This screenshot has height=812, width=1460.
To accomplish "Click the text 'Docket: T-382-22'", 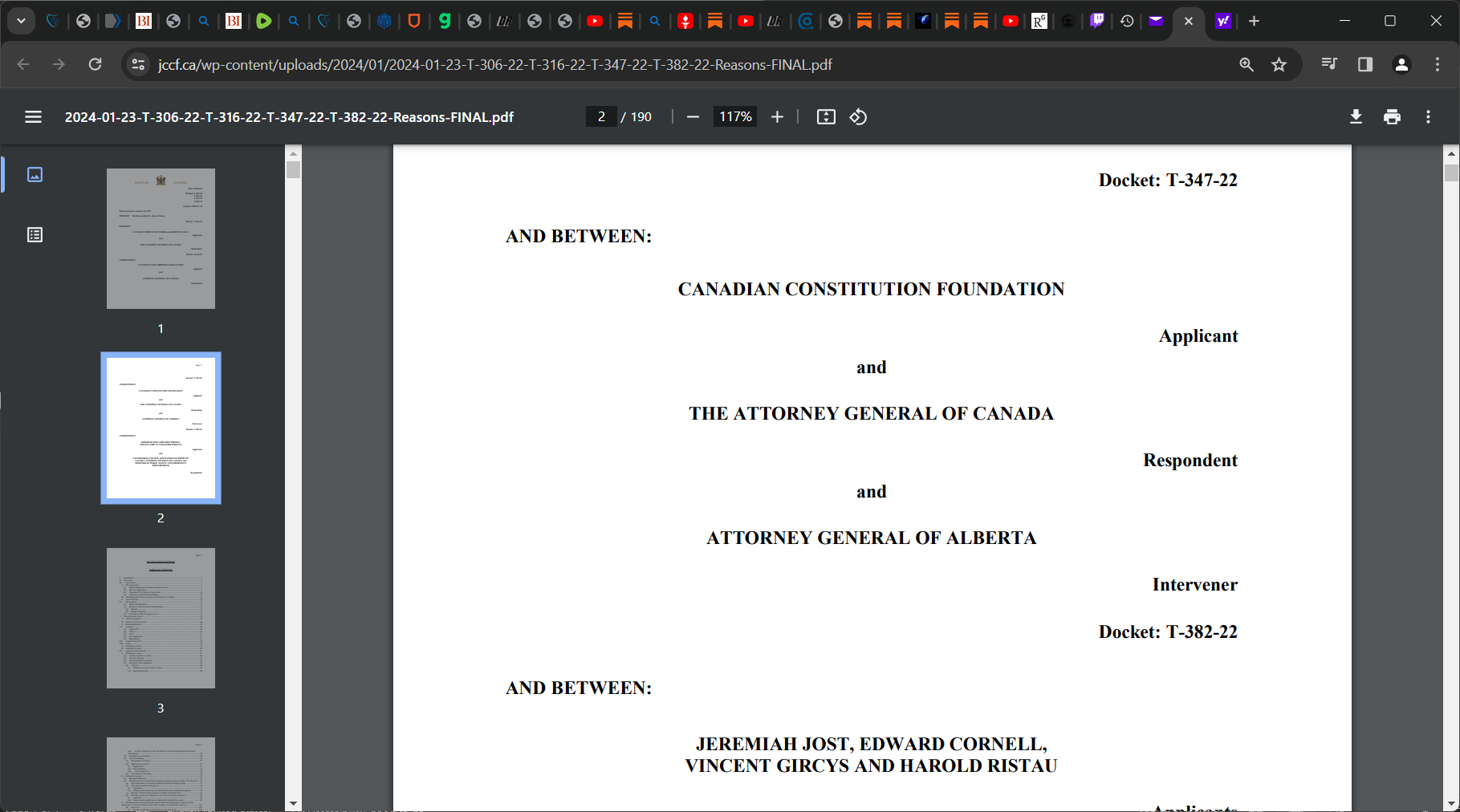I will [1168, 631].
